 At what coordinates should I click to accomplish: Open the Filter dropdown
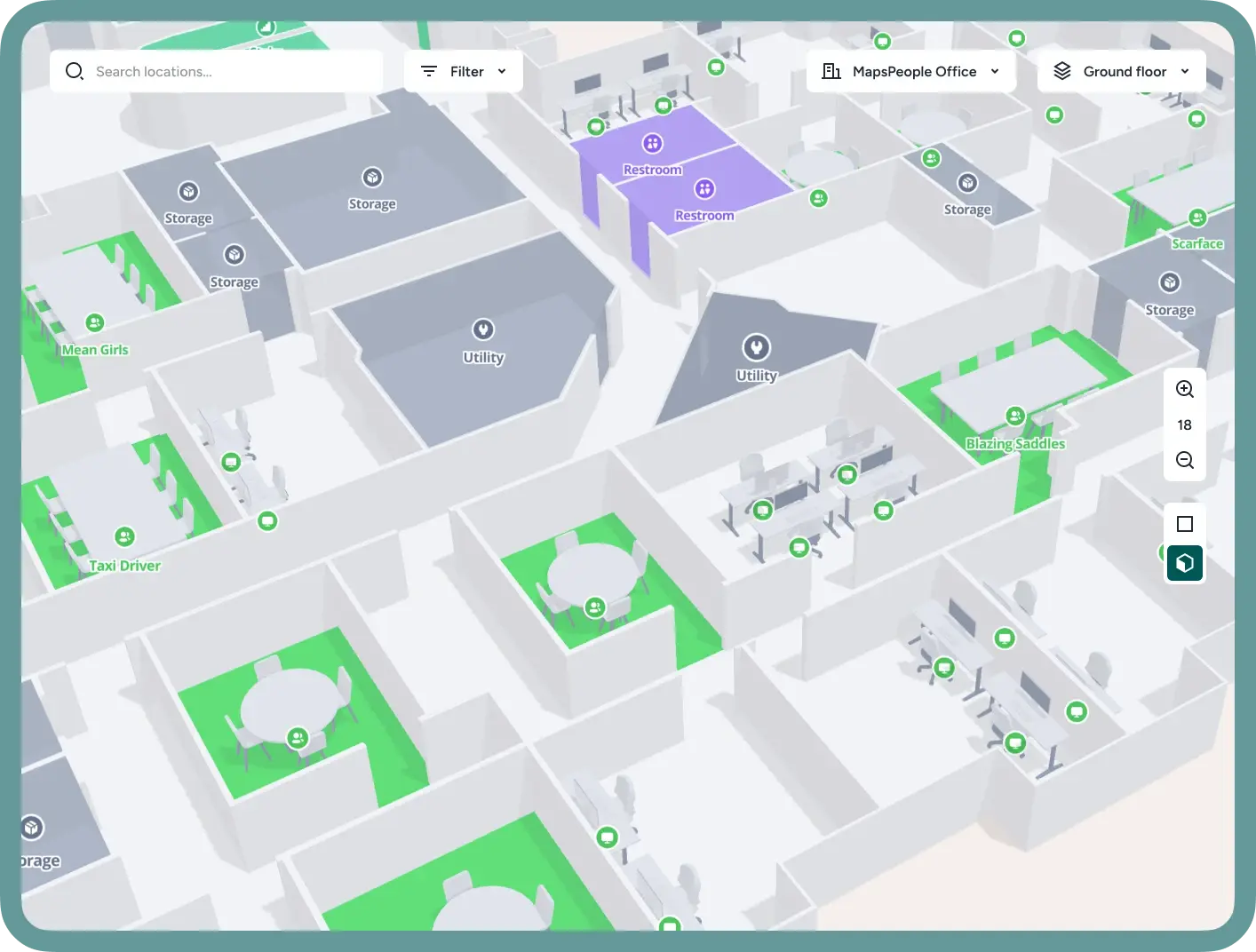(x=463, y=71)
